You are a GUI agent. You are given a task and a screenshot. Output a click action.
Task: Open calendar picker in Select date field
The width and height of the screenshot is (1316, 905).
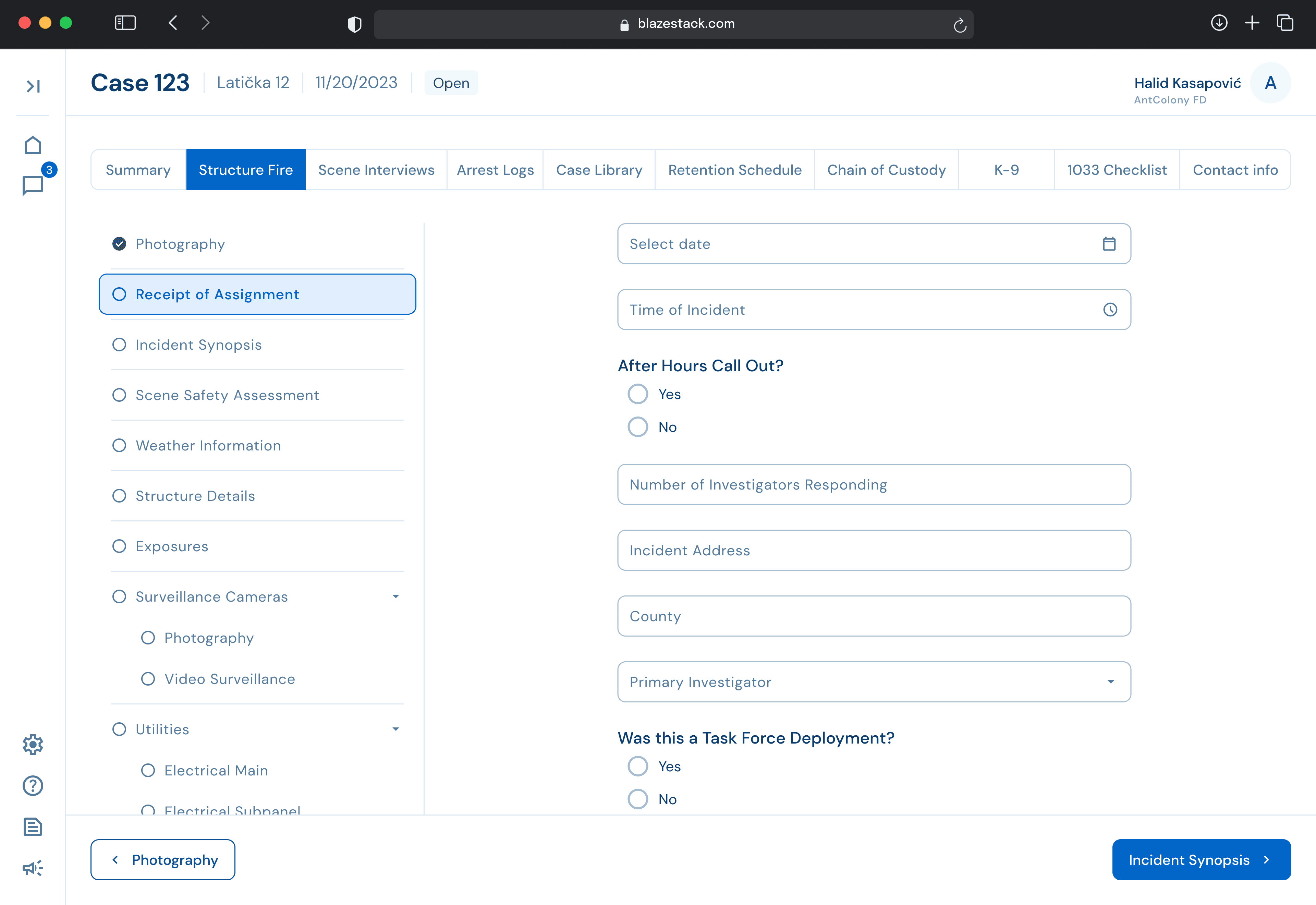pyautogui.click(x=1109, y=244)
